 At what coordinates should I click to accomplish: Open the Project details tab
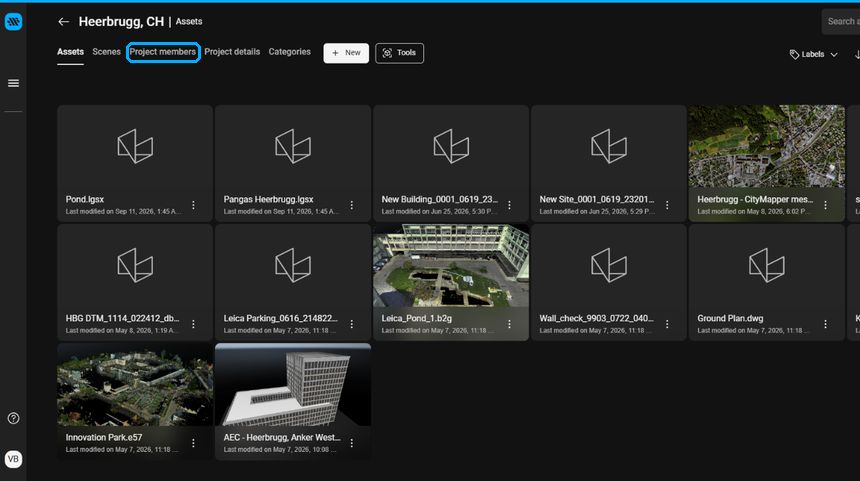(232, 52)
